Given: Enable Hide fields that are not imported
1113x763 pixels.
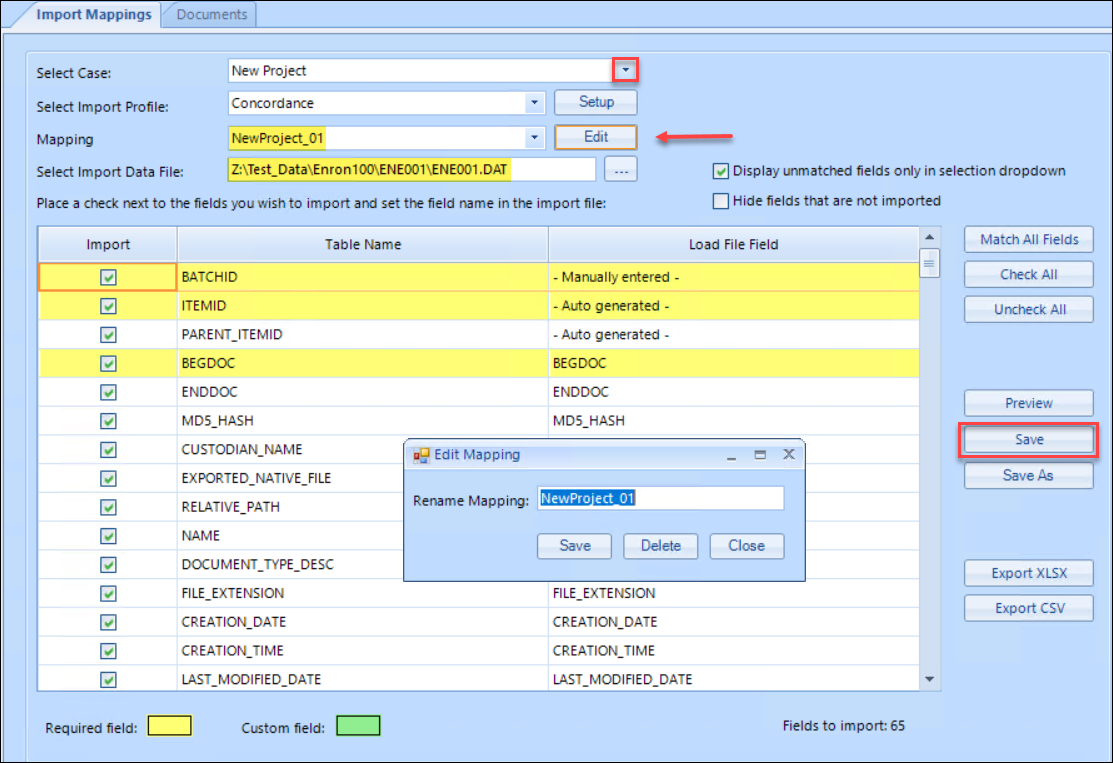Looking at the screenshot, I should click(720, 200).
